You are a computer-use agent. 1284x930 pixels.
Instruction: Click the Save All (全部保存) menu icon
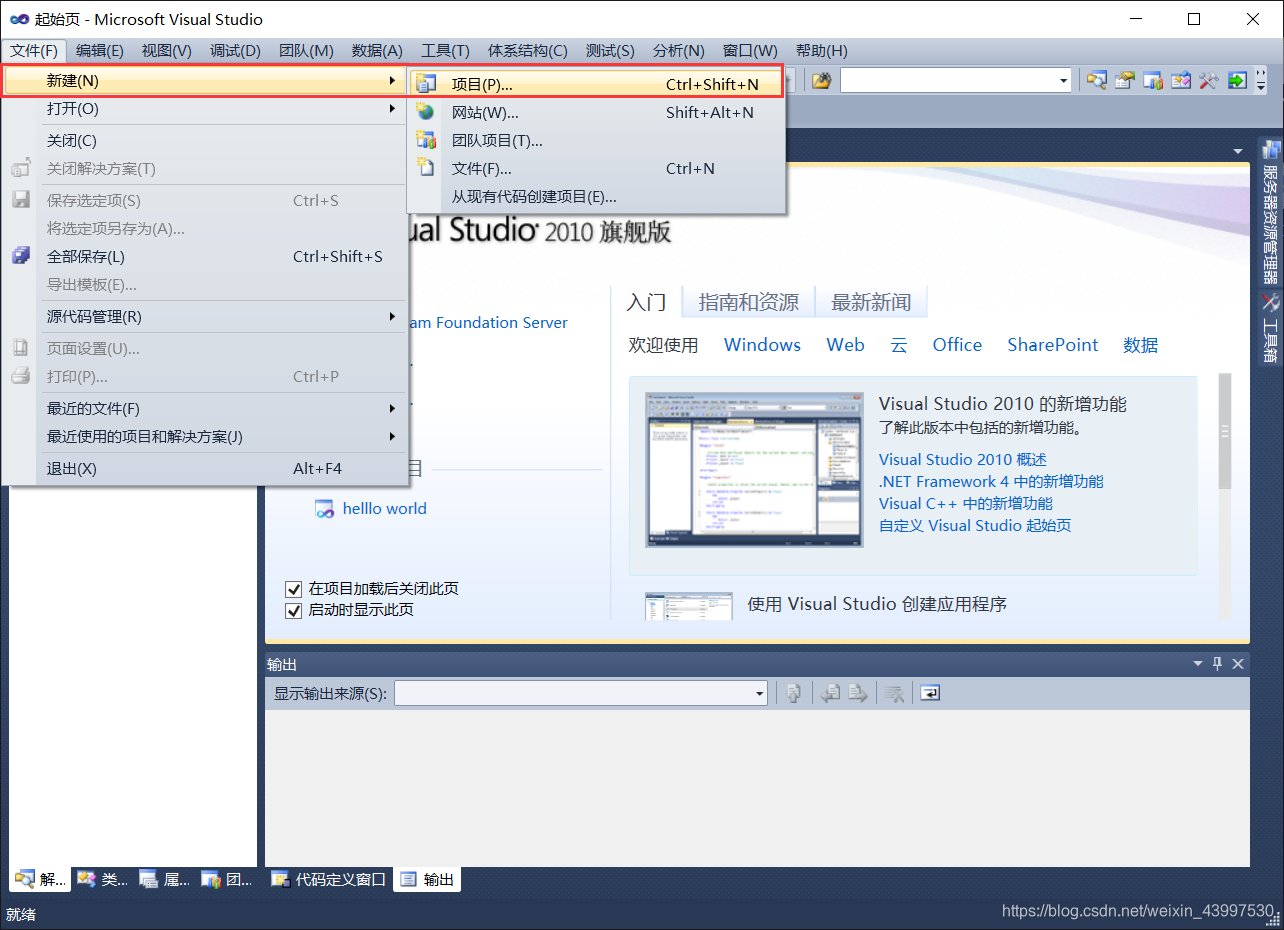(x=20, y=256)
